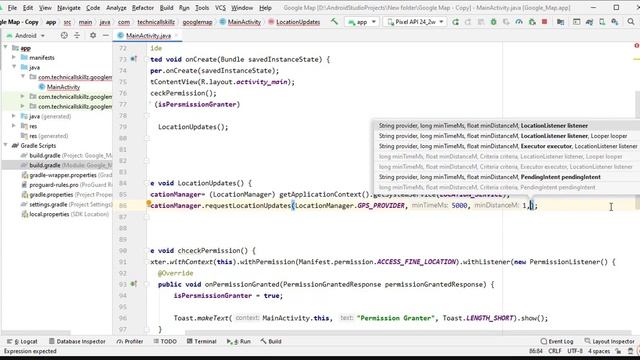Open the Layout Inspector
Viewport: 640px width, 360px height.
pyautogui.click(x=609, y=341)
